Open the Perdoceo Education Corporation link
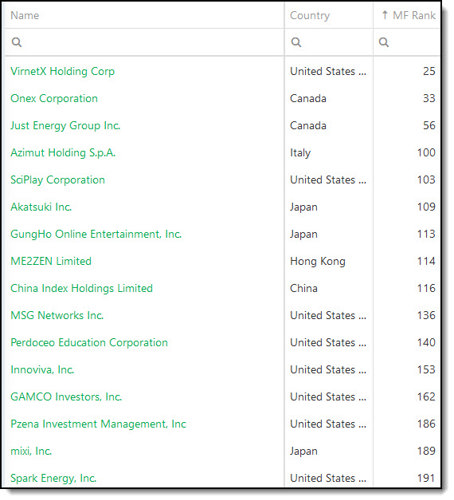This screenshot has height=500, width=454. tap(89, 343)
